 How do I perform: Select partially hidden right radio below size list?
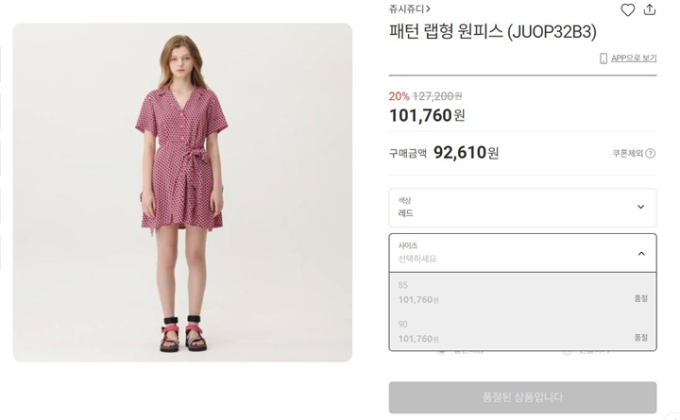(x=566, y=352)
